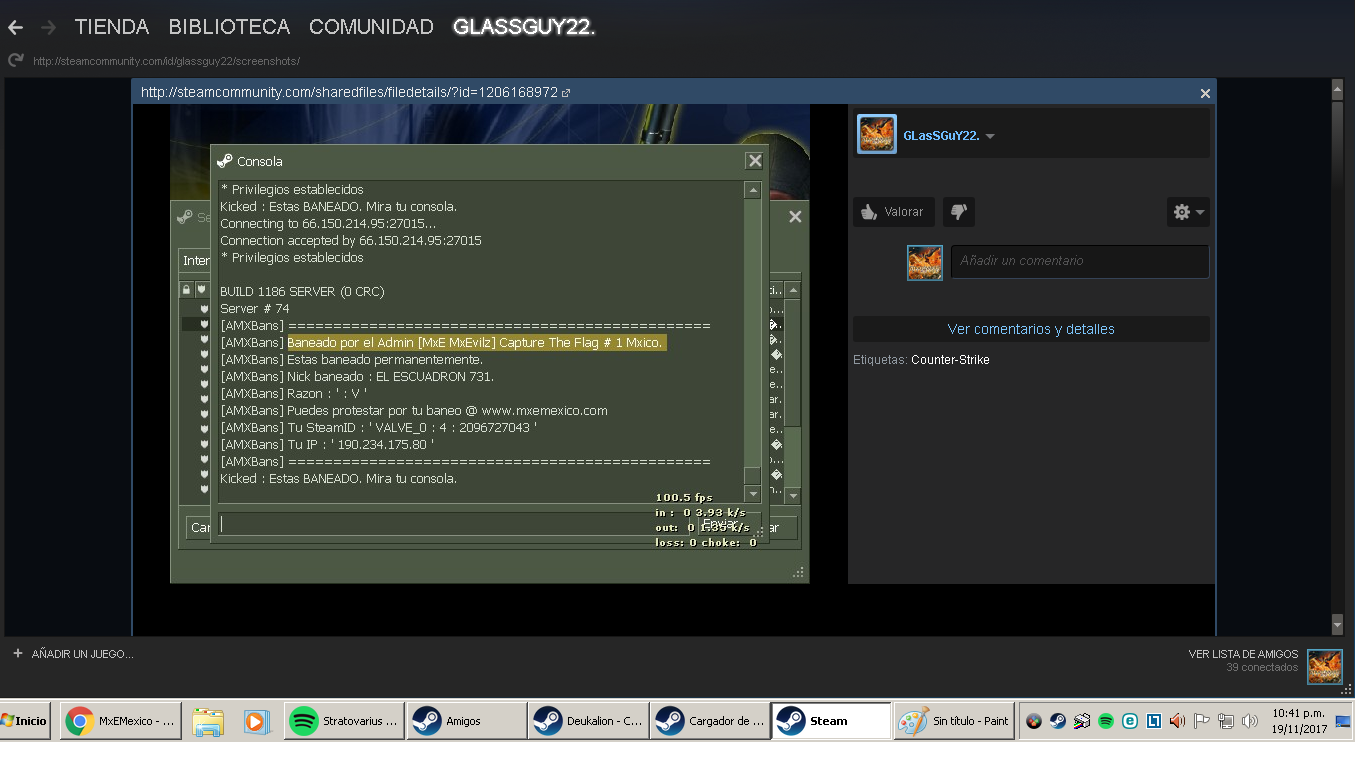Viewport: 1360px width, 768px height.
Task: Open the GLASSGUY22. profile menu
Action: click(x=524, y=27)
